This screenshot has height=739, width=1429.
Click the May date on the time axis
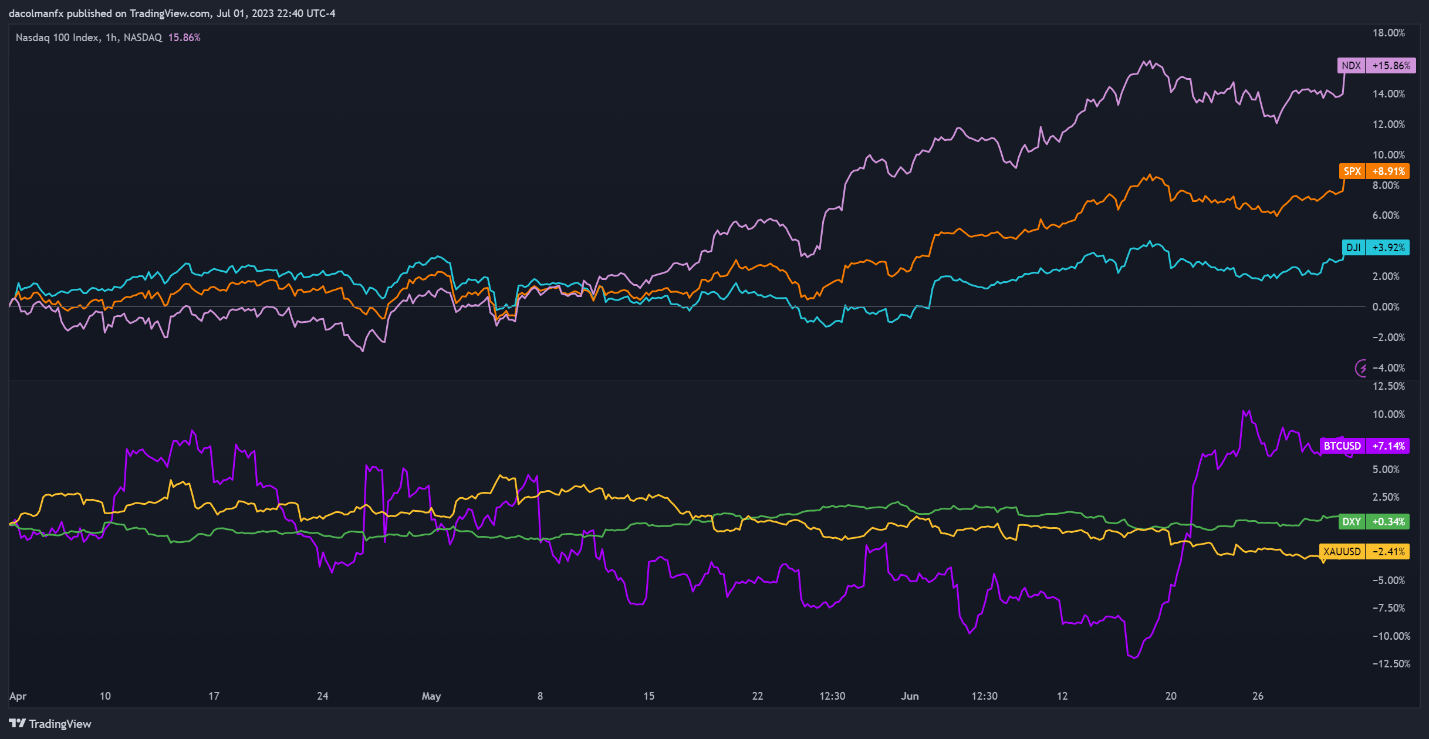point(432,696)
